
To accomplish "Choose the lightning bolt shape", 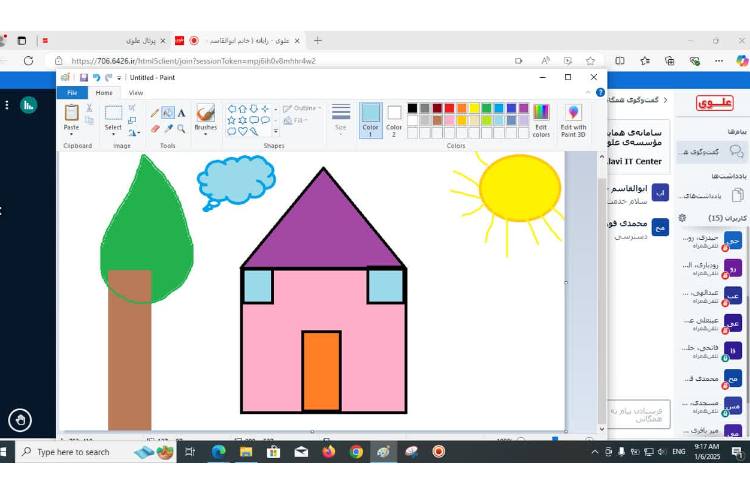I will 254,131.
